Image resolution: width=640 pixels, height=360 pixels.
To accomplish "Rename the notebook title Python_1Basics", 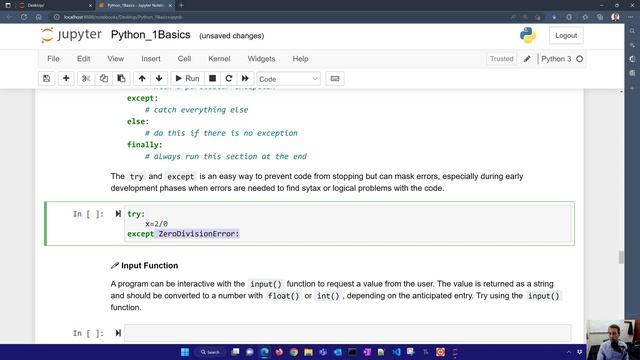I will pyautogui.click(x=151, y=35).
